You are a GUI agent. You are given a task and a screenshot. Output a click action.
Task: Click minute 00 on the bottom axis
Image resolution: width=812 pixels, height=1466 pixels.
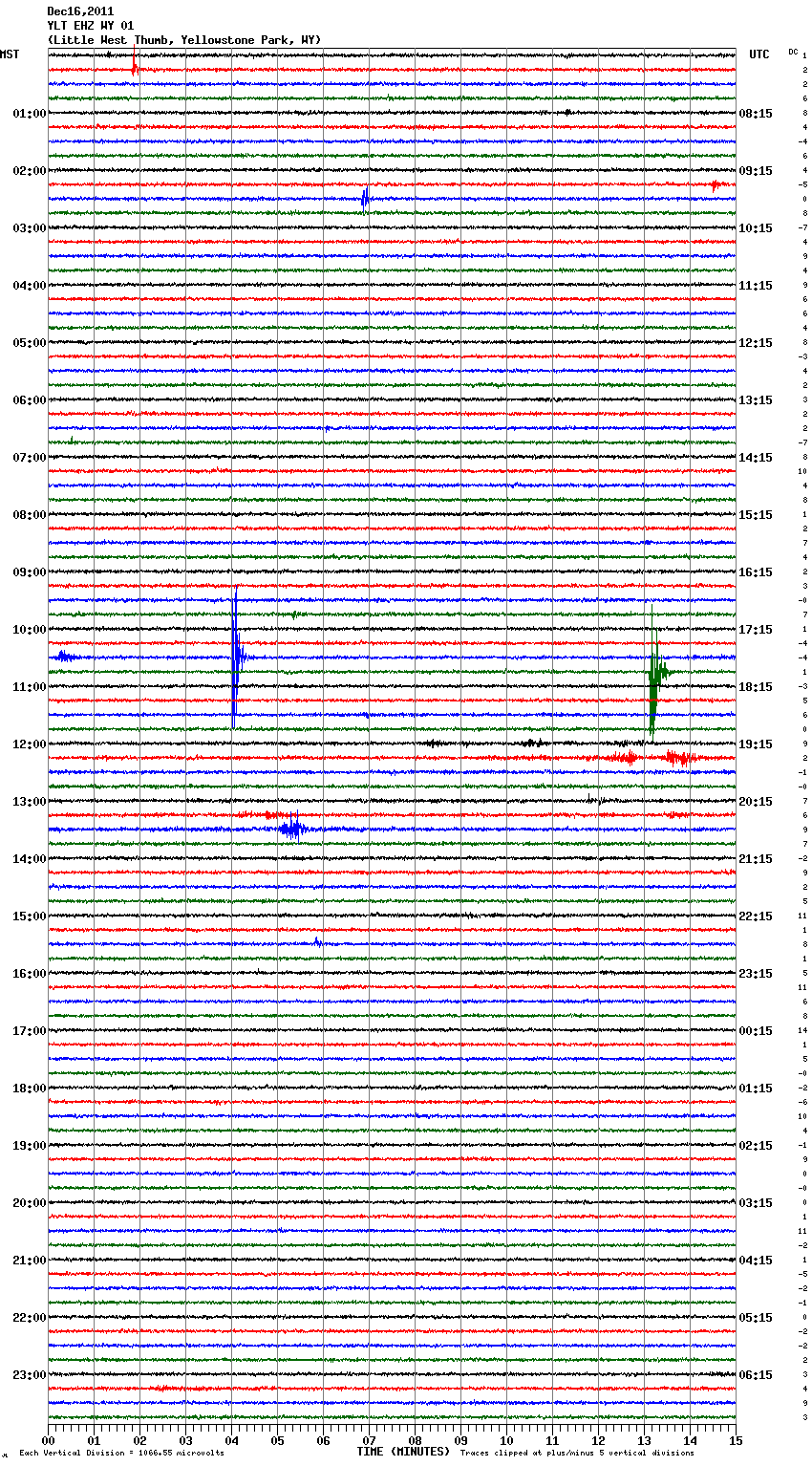click(x=48, y=1440)
